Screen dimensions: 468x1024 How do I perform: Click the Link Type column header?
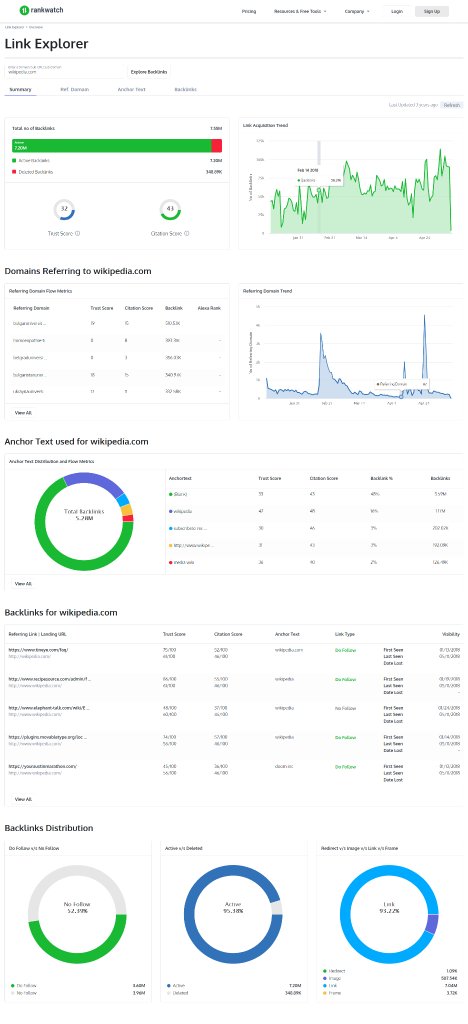click(345, 633)
